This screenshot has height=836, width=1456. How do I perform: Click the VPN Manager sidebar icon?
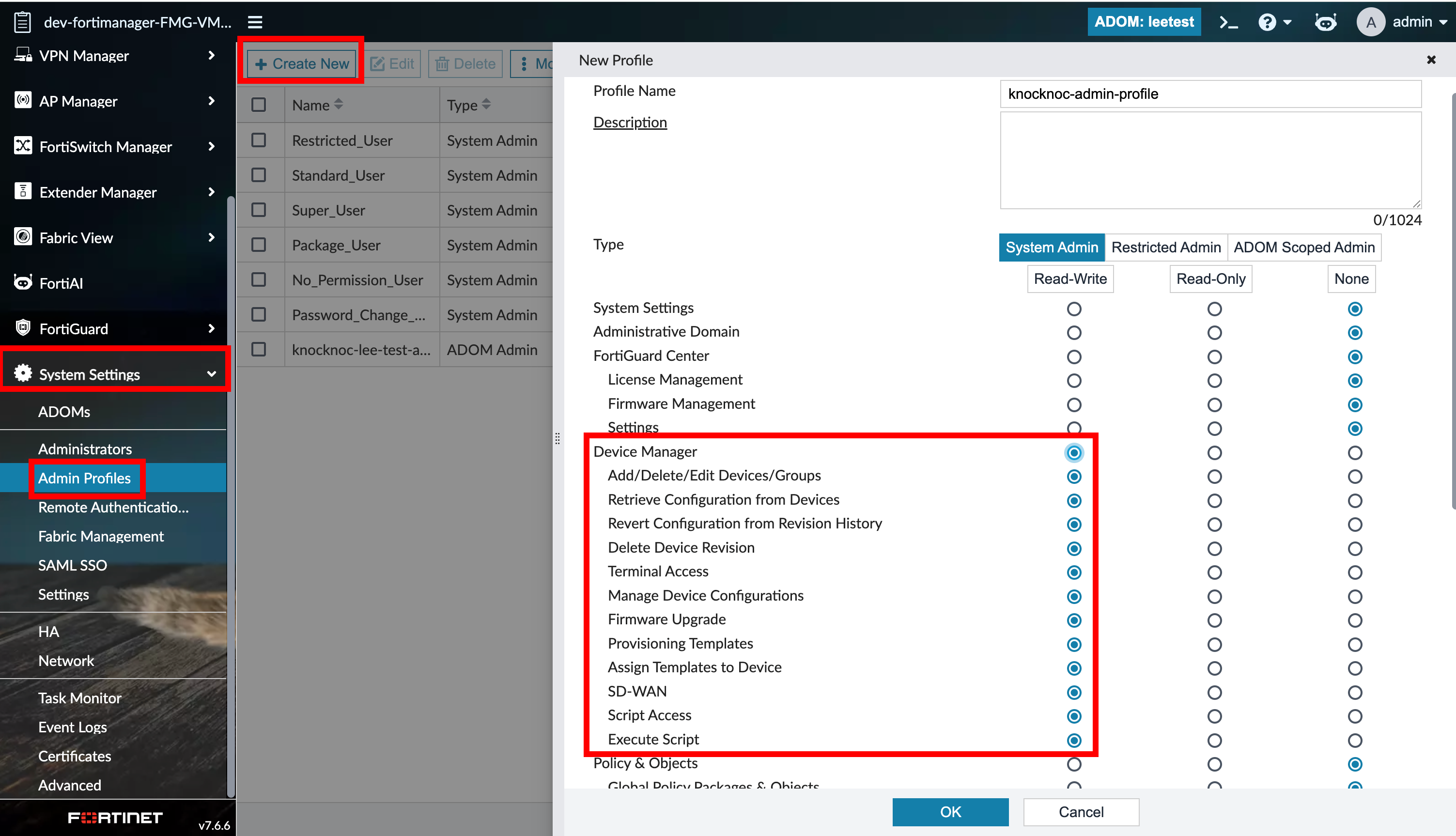click(22, 55)
